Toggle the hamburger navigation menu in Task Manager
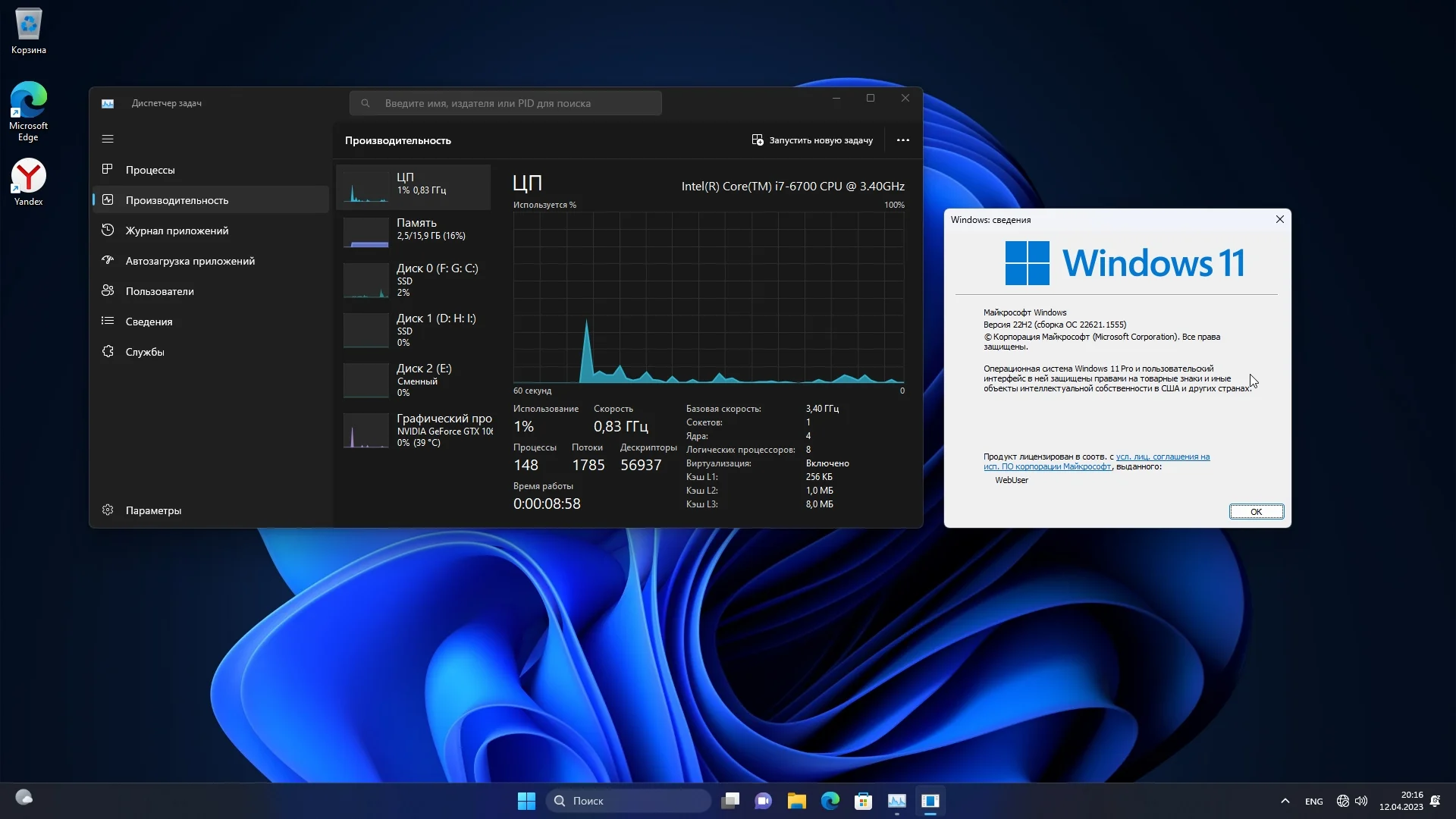The height and width of the screenshot is (819, 1456). tap(108, 139)
